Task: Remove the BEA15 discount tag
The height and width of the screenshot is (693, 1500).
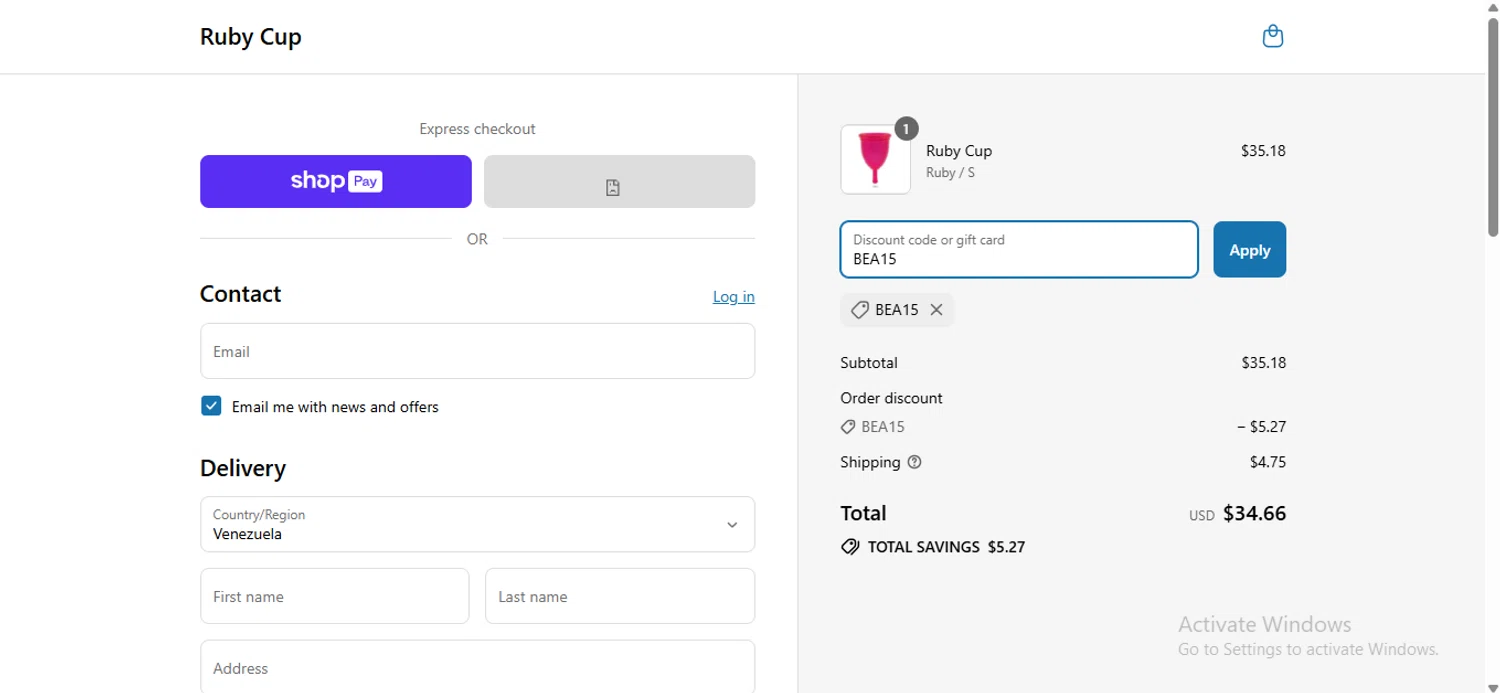Action: coord(936,310)
